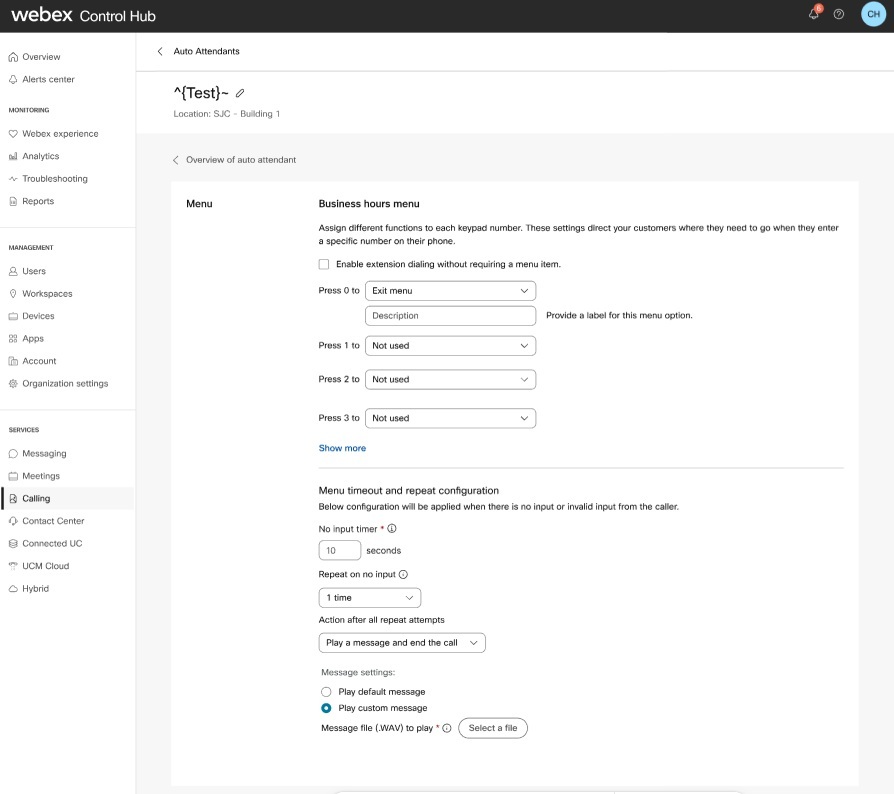Click the Alerts center bell icon in sidebar
Viewport: 894px width, 794px height.
[x=13, y=79]
